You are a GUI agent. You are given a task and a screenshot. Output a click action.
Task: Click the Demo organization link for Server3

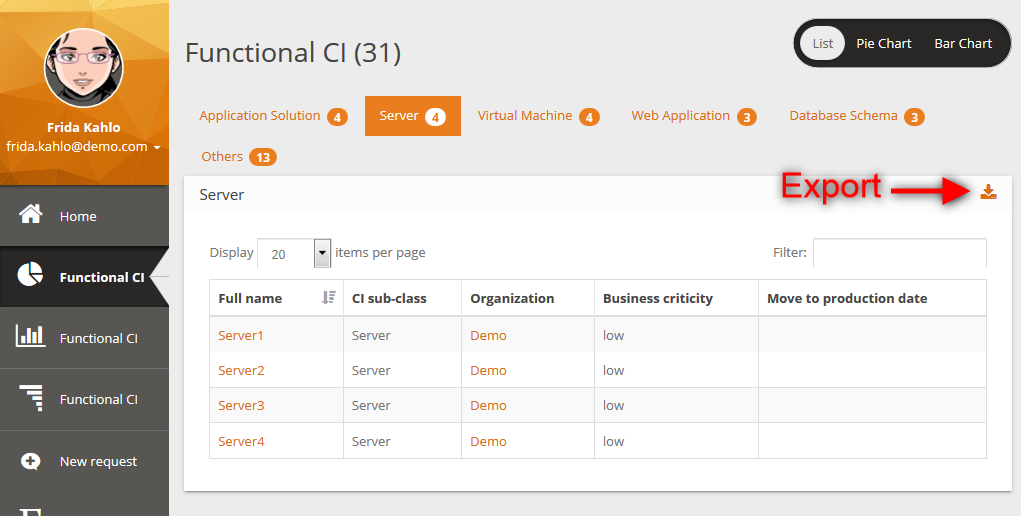point(488,405)
